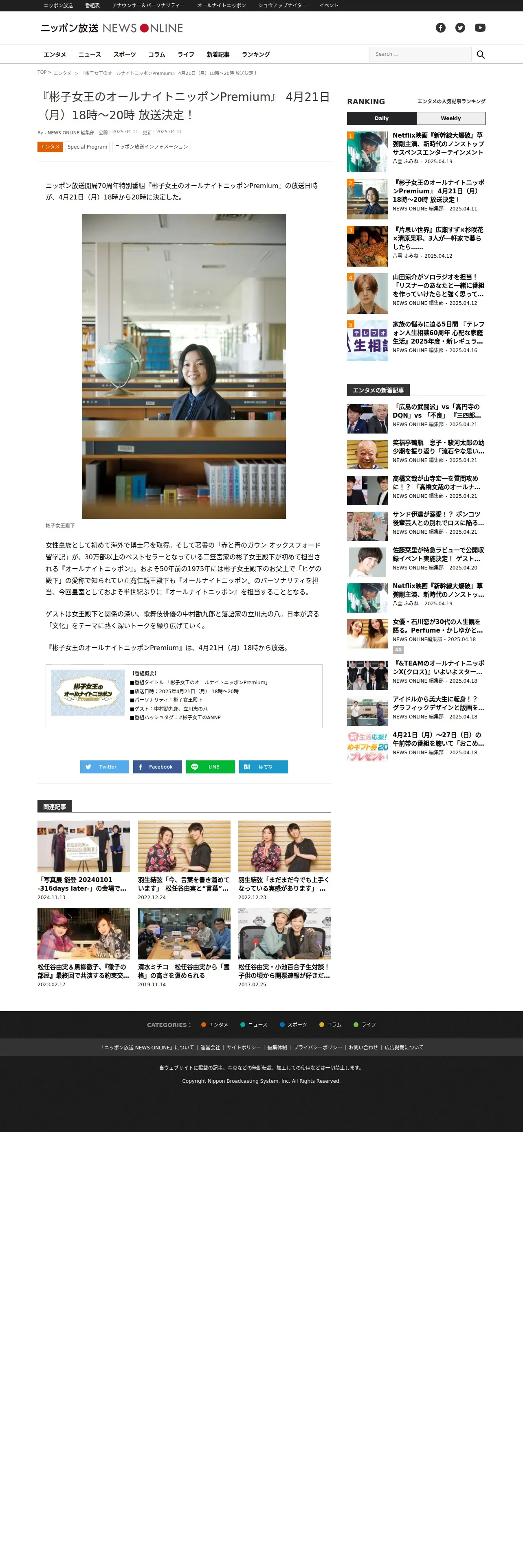Go to オールナイトニッポン top bar link
Image resolution: width=523 pixels, height=1568 pixels.
(x=222, y=5)
